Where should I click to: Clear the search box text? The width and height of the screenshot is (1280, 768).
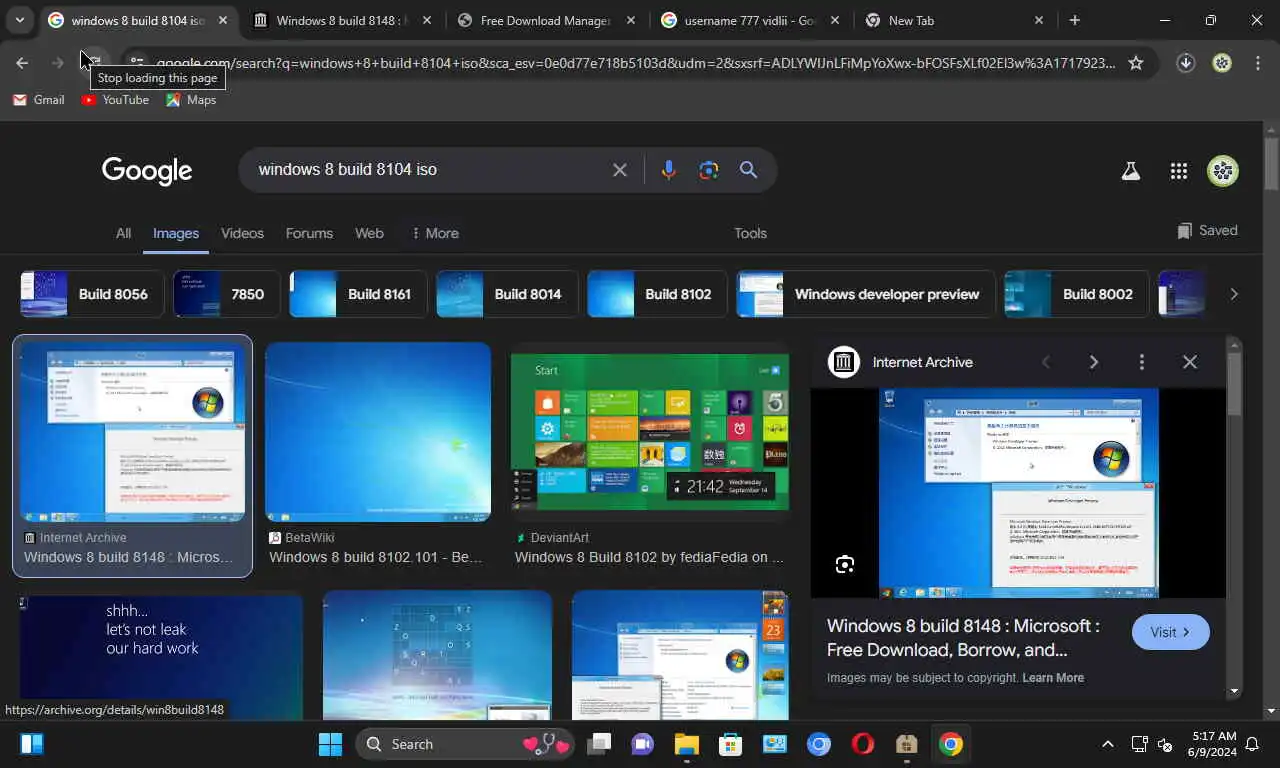pyautogui.click(x=620, y=170)
